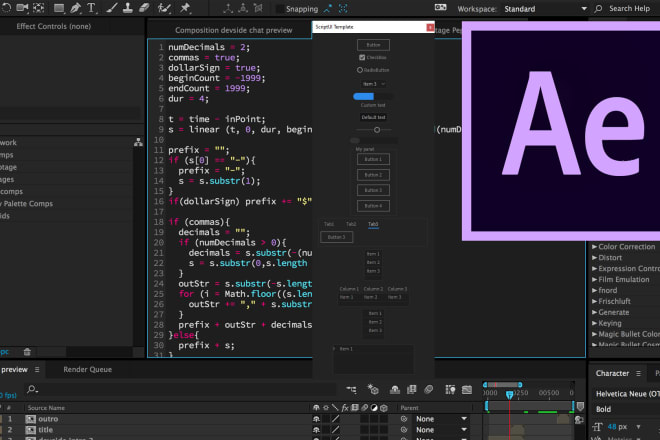Image resolution: width=660 pixels, height=440 pixels.
Task: Open the Item 3 dropdown in ScriptUI Template
Action: click(374, 84)
